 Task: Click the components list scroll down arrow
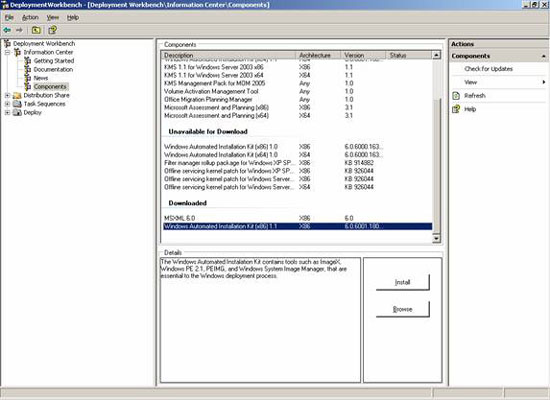tap(436, 239)
